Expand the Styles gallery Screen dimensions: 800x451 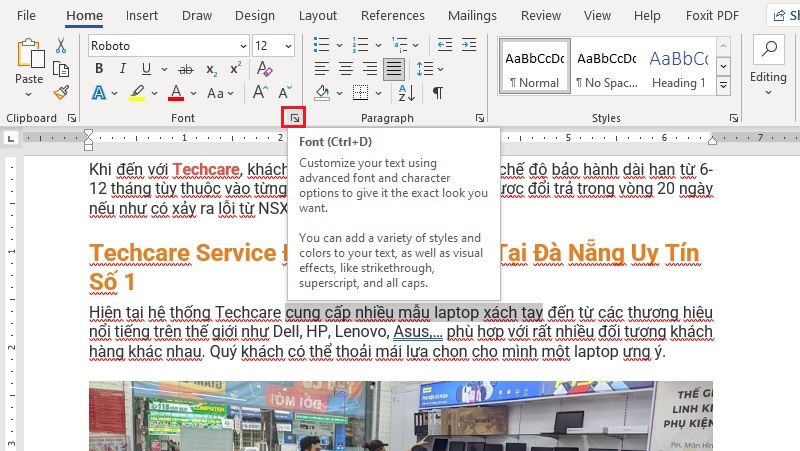[723, 85]
